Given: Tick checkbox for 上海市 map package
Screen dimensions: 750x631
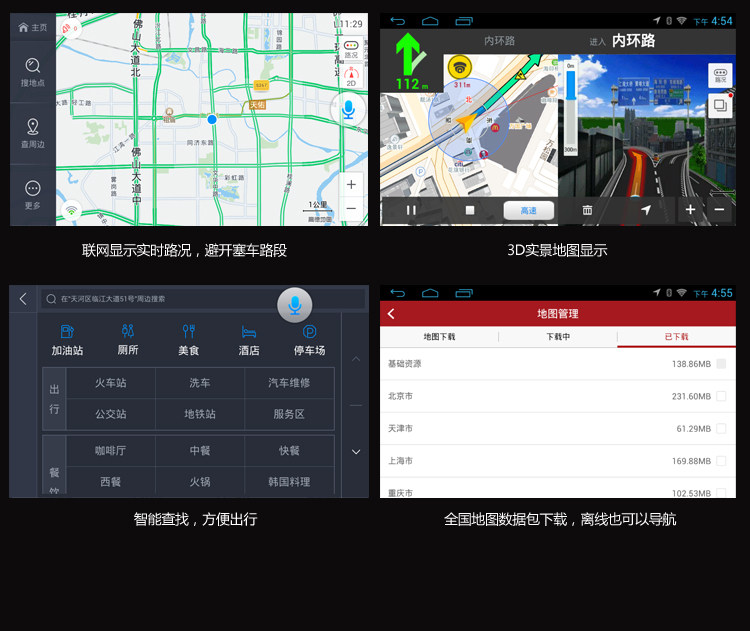Looking at the screenshot, I should [721, 460].
